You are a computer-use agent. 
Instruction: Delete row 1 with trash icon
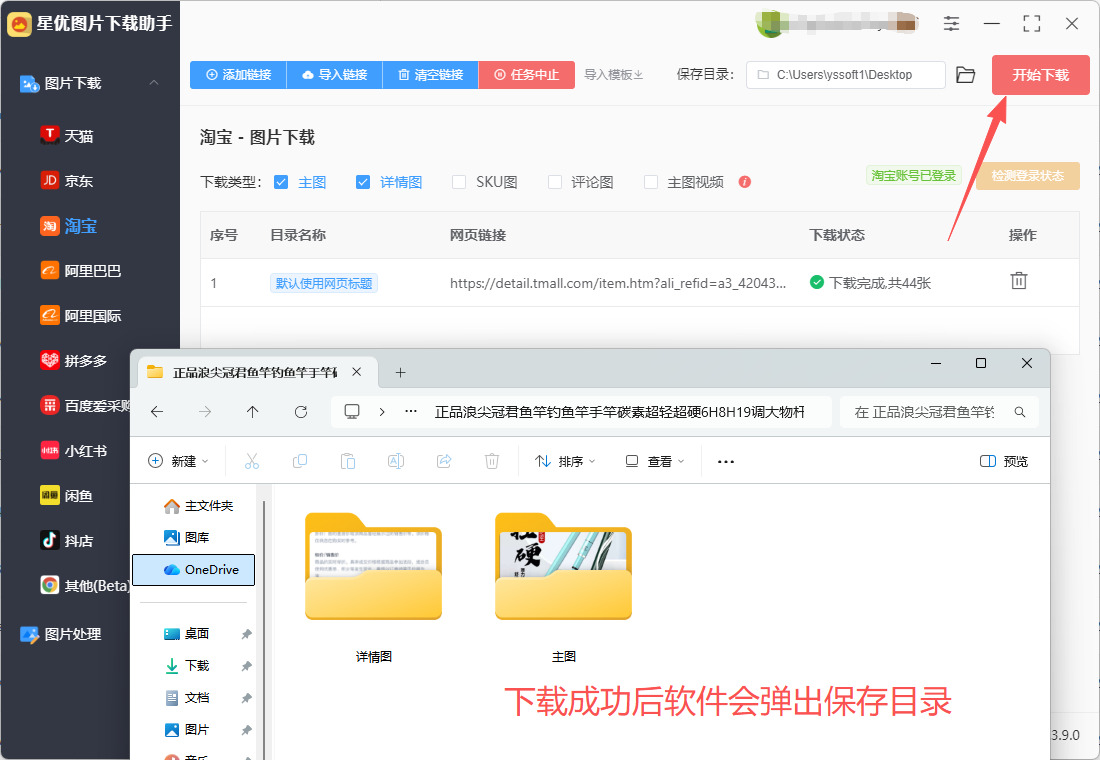tap(1019, 281)
